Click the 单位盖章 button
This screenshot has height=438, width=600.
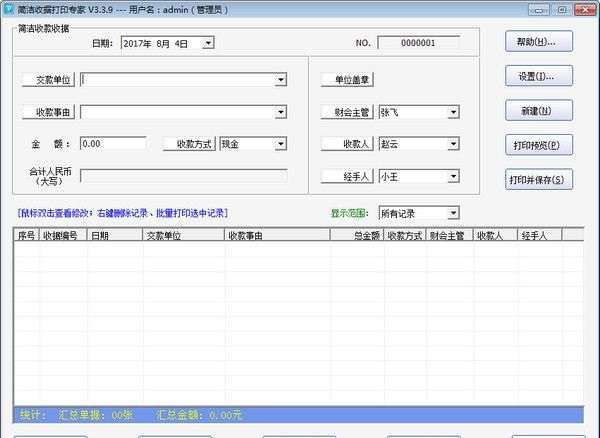(347, 80)
